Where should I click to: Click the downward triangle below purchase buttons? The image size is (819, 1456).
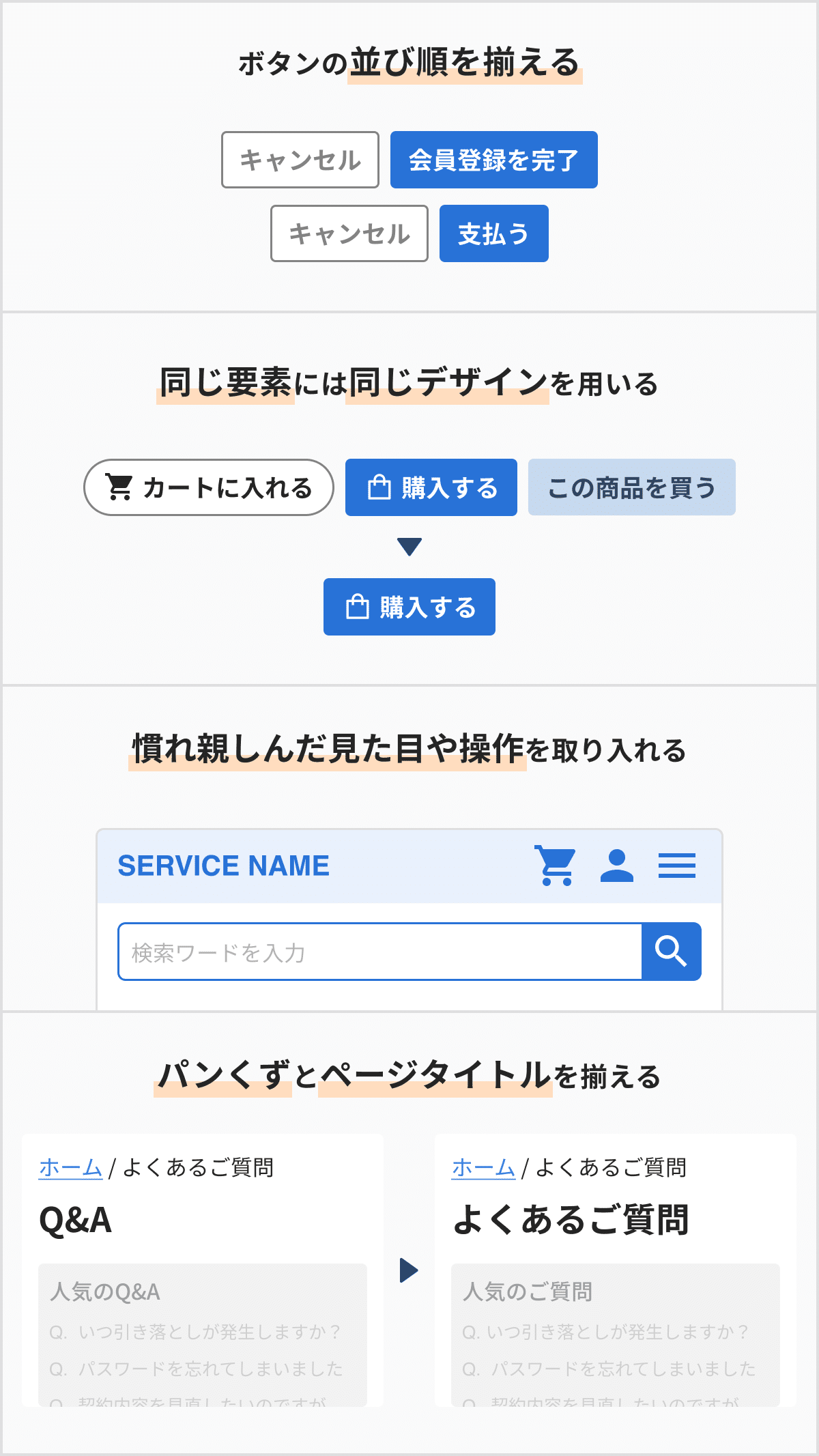[409, 547]
